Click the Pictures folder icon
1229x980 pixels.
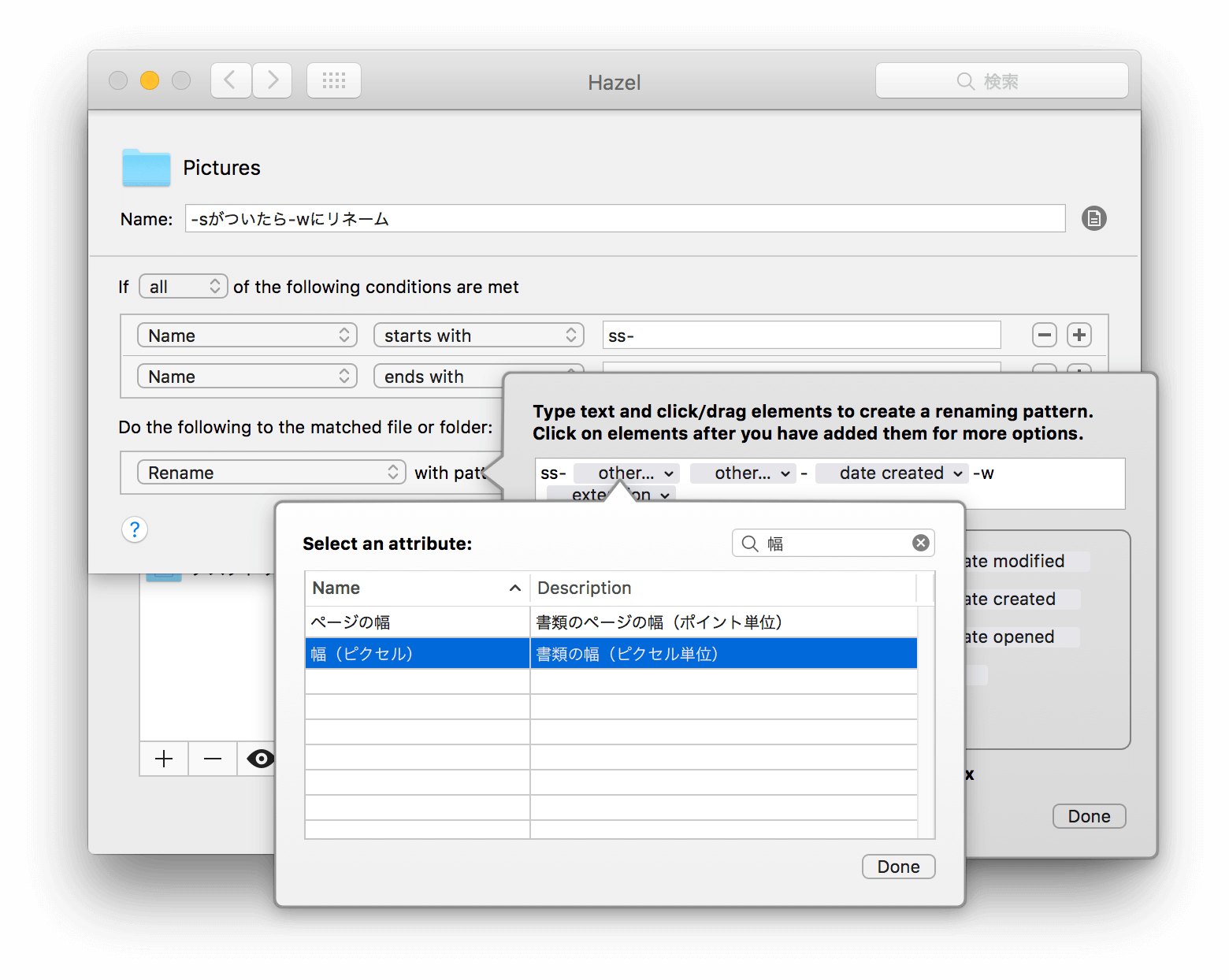pyautogui.click(x=147, y=167)
